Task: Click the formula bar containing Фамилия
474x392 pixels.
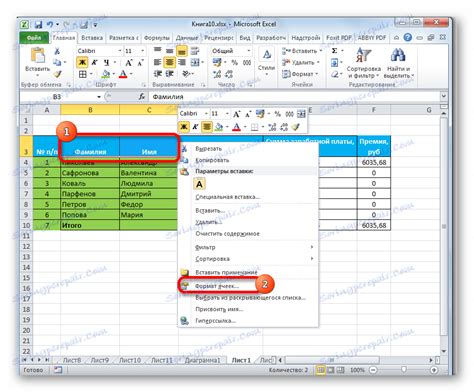Action: tap(294, 97)
